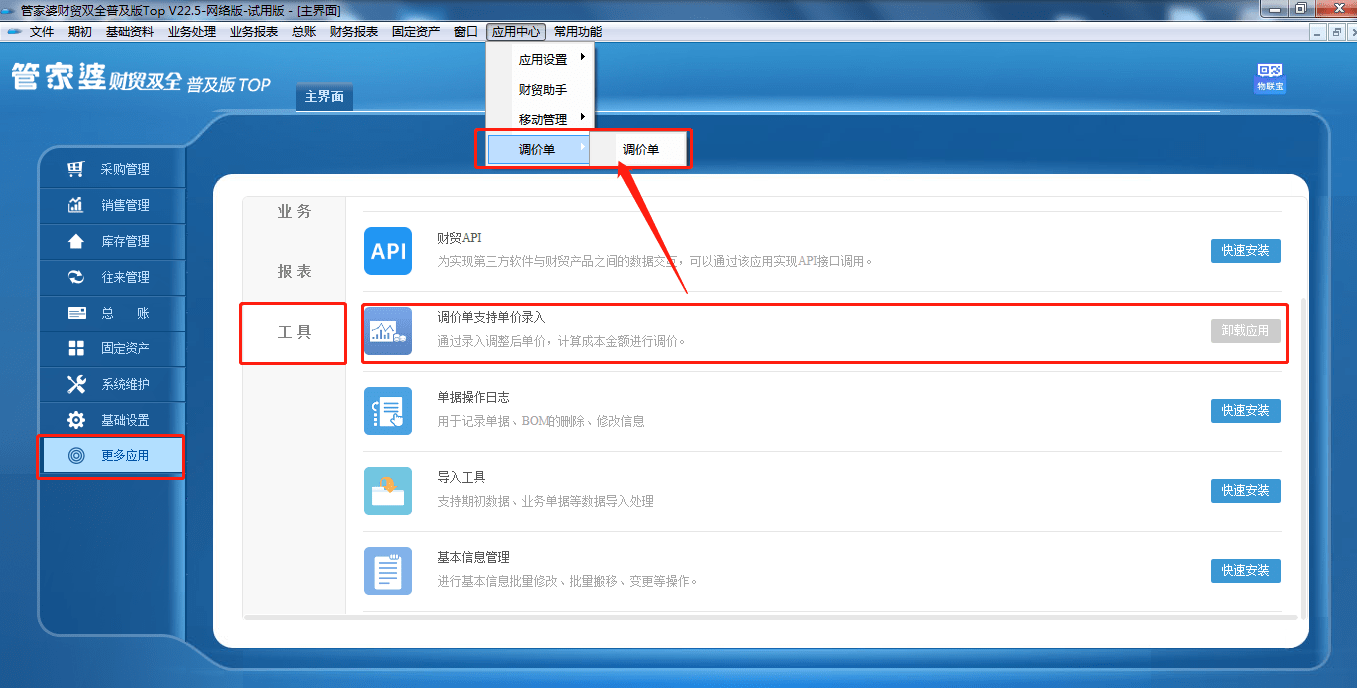Select 财贸助手 from the dropdown
The width and height of the screenshot is (1357, 688).
[x=540, y=89]
